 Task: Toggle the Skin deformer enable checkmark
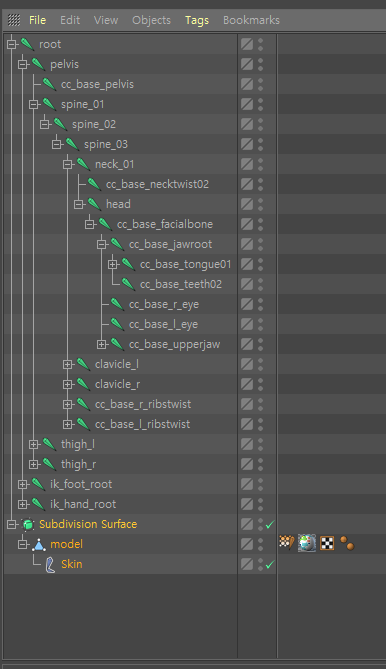tap(270, 564)
